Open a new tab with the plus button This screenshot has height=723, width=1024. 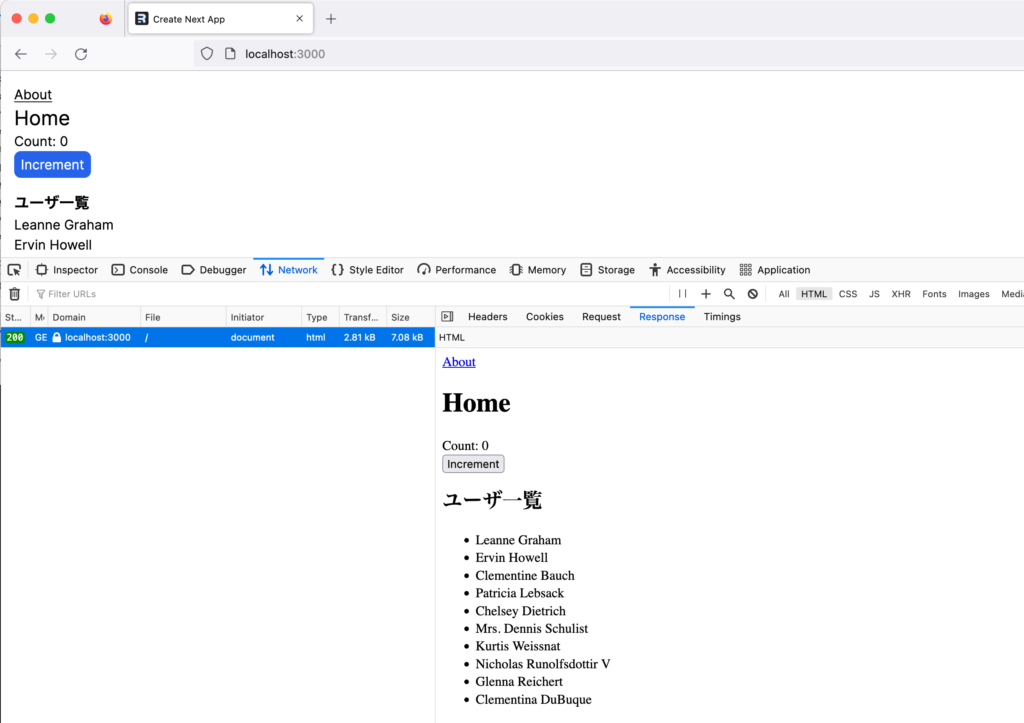tap(331, 19)
